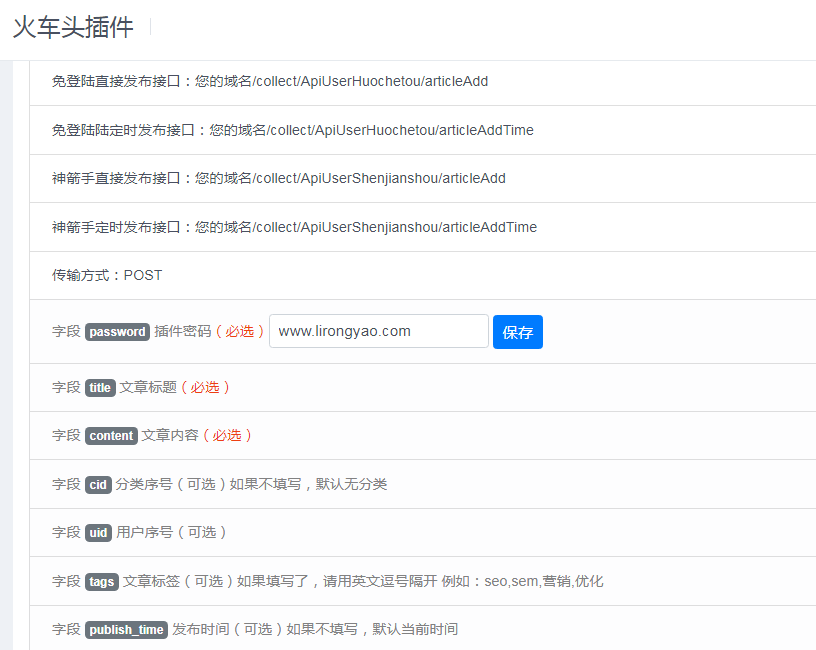This screenshot has height=650, width=816.
Task: Click the 传输方式：POST row text
Action: [107, 275]
